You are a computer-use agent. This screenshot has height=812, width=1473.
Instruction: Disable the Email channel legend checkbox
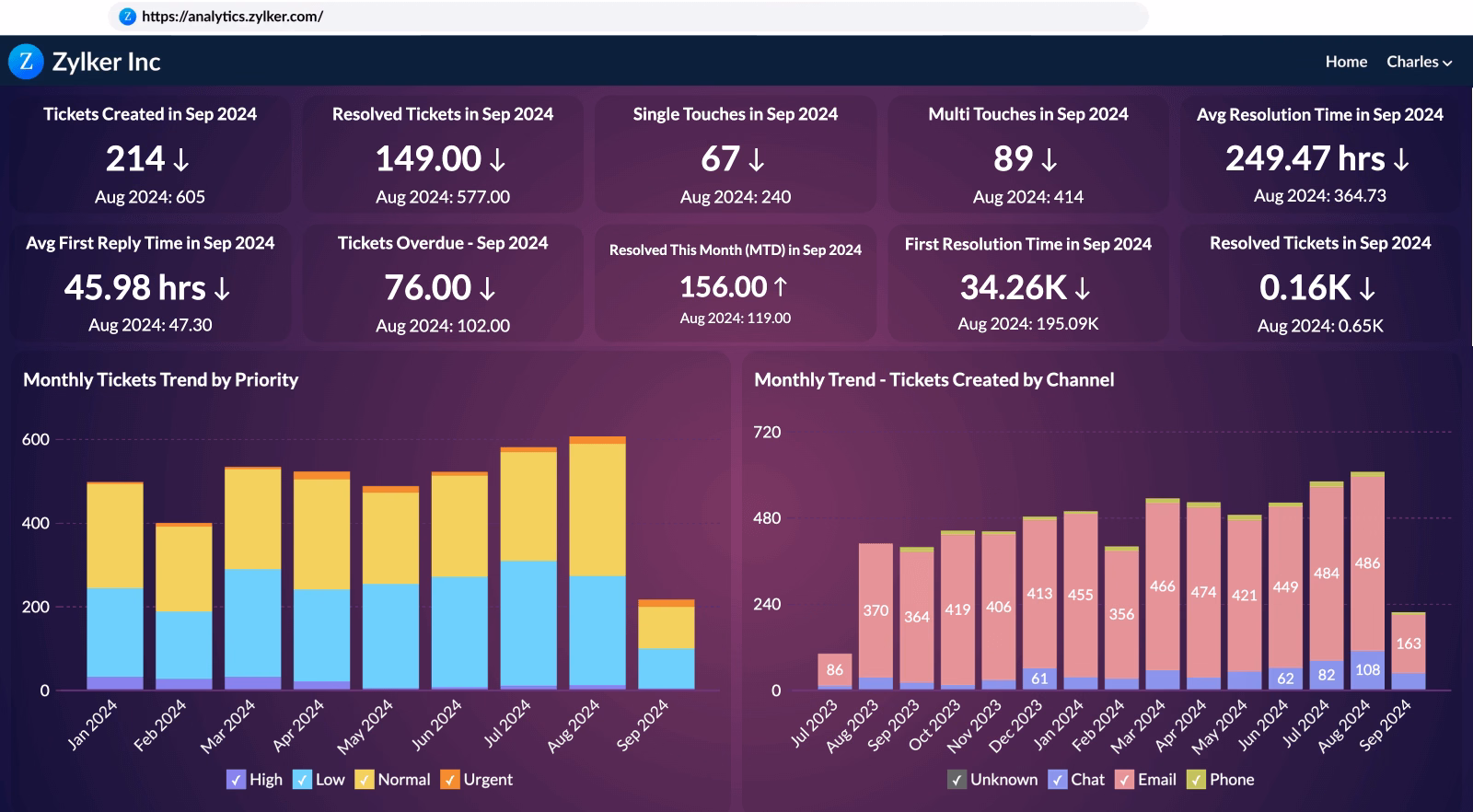point(1124,780)
